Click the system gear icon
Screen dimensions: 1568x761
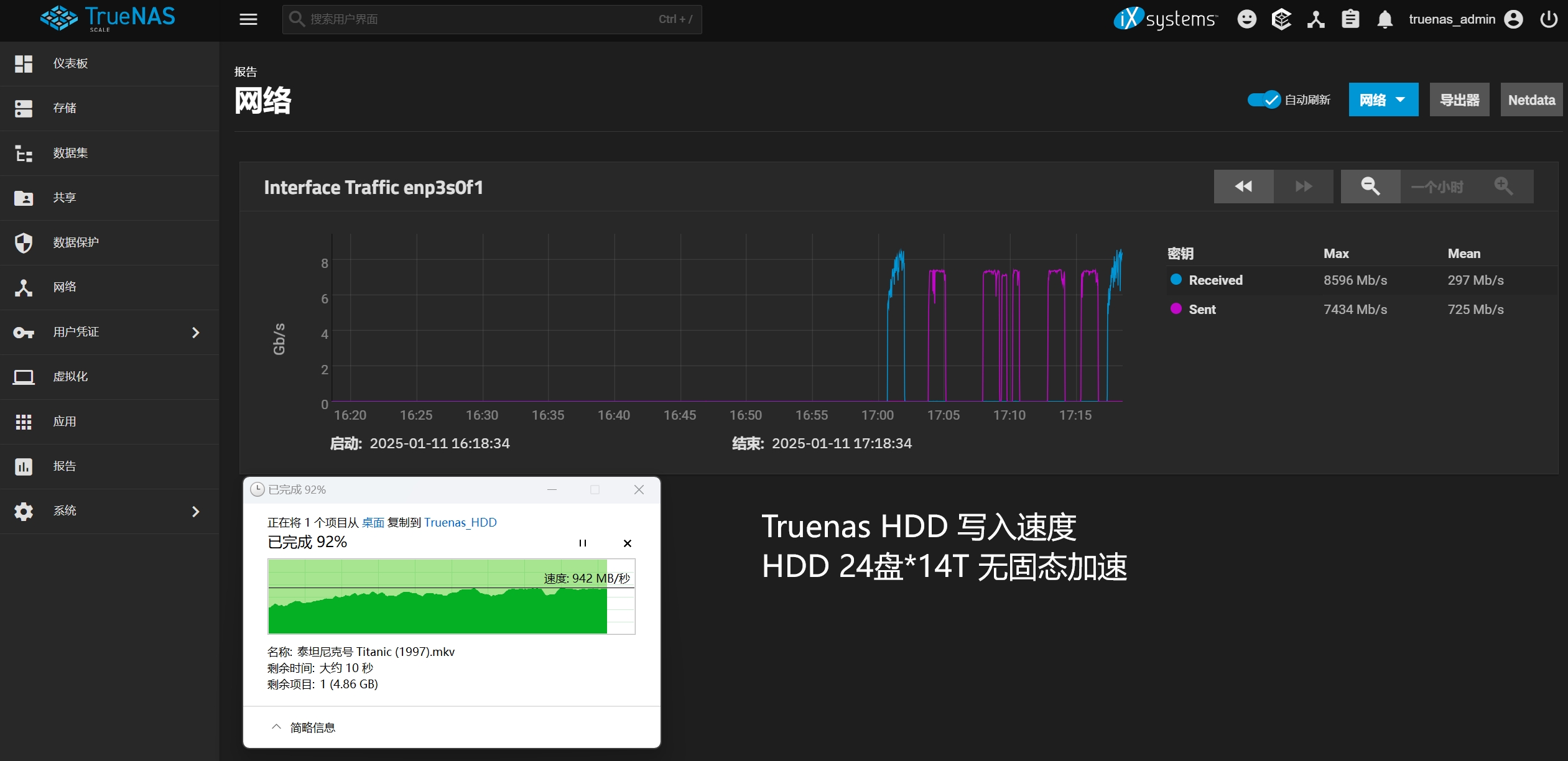pos(24,511)
